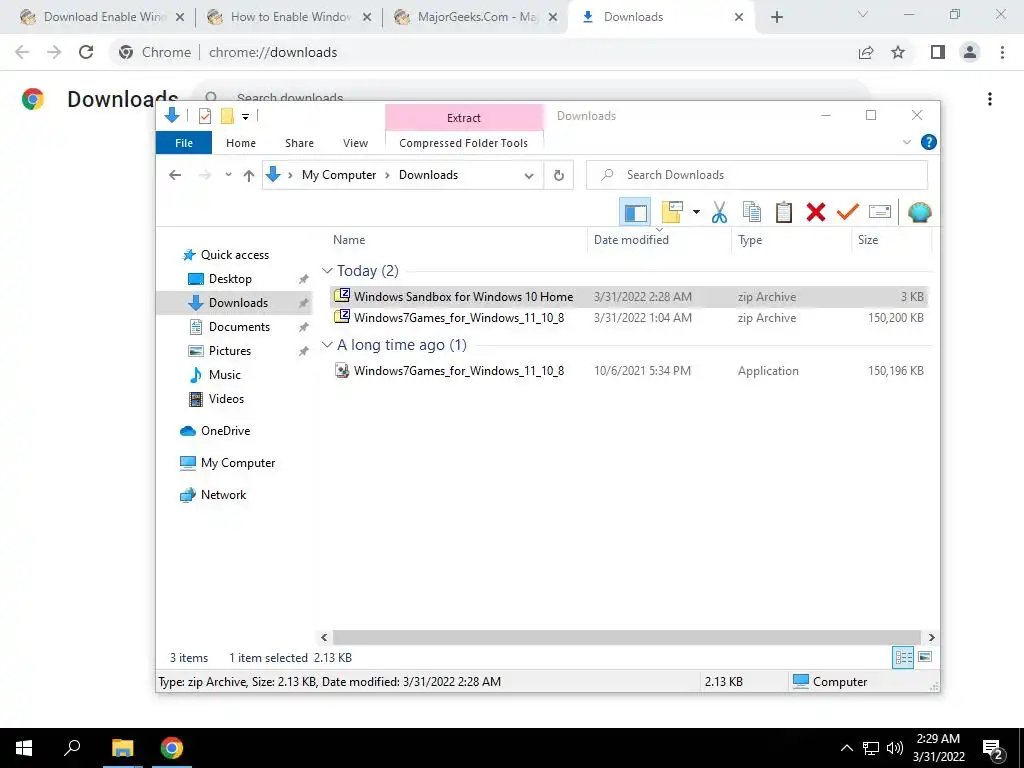Image resolution: width=1024 pixels, height=768 pixels.
Task: Click the horizontal scrollbar right arrow
Action: point(931,637)
